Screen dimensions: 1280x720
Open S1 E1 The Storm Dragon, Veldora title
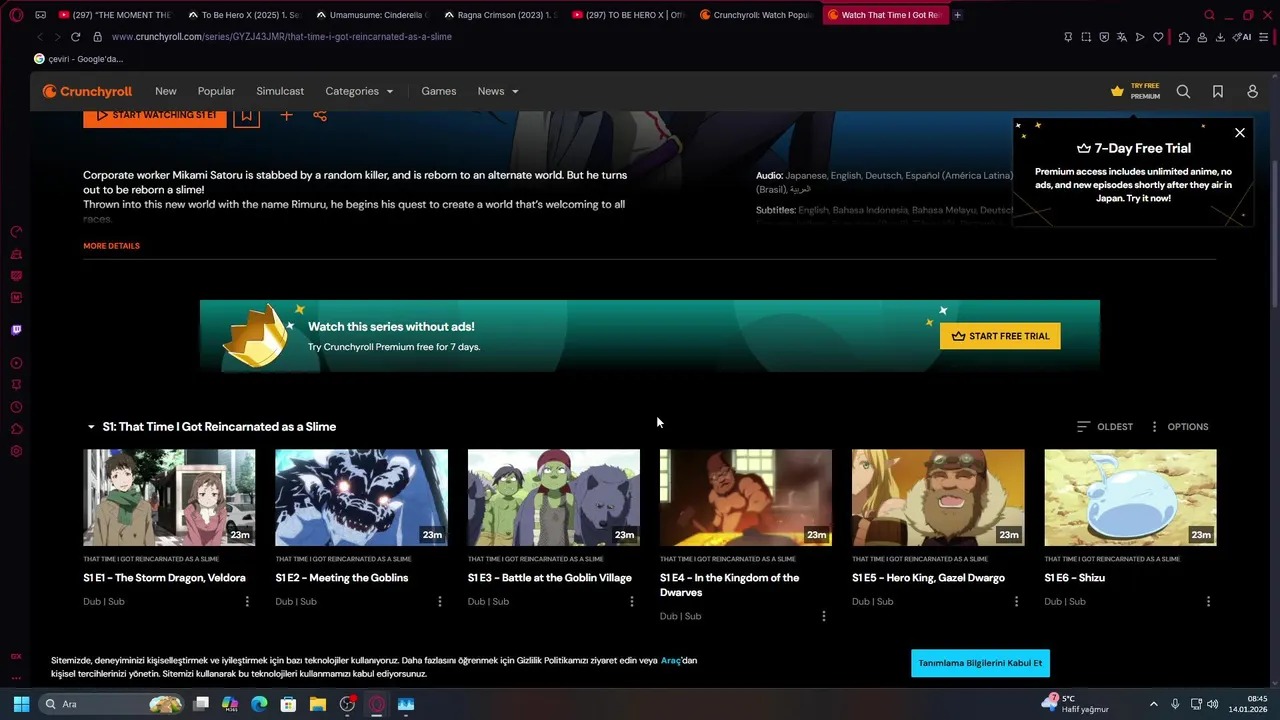point(164,578)
